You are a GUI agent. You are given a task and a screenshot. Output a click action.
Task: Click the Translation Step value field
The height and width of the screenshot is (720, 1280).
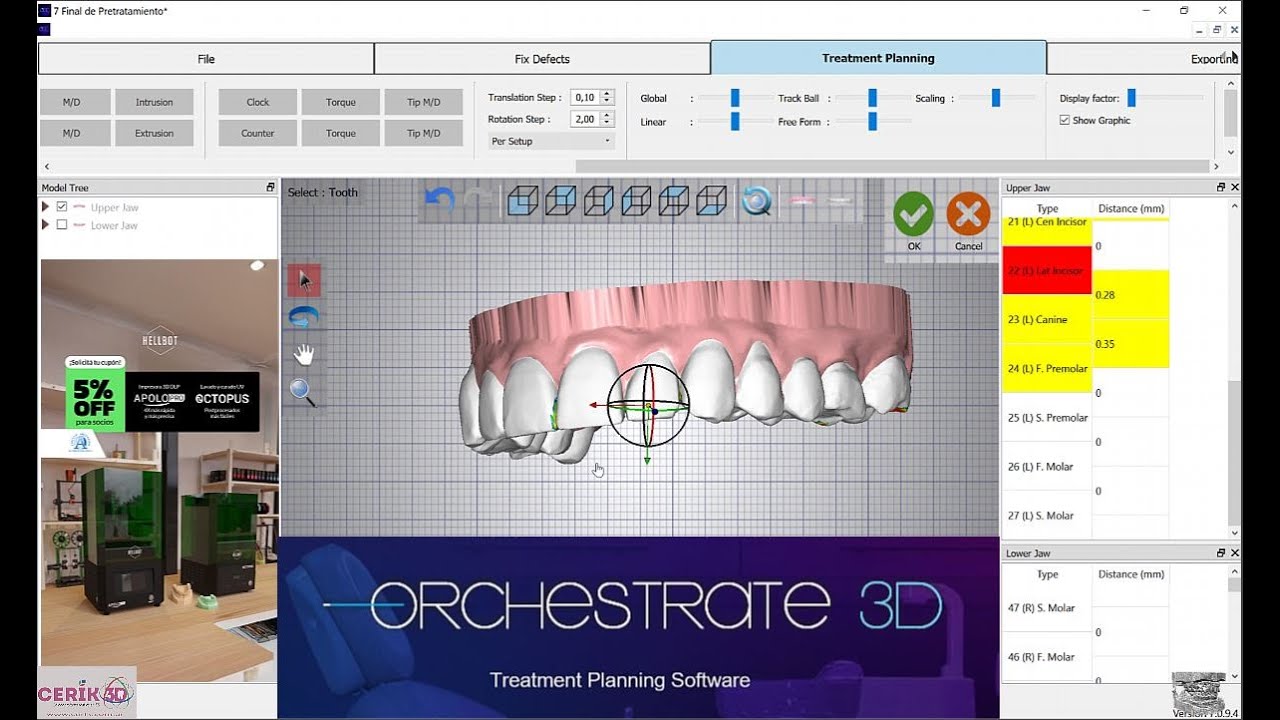[x=585, y=98]
